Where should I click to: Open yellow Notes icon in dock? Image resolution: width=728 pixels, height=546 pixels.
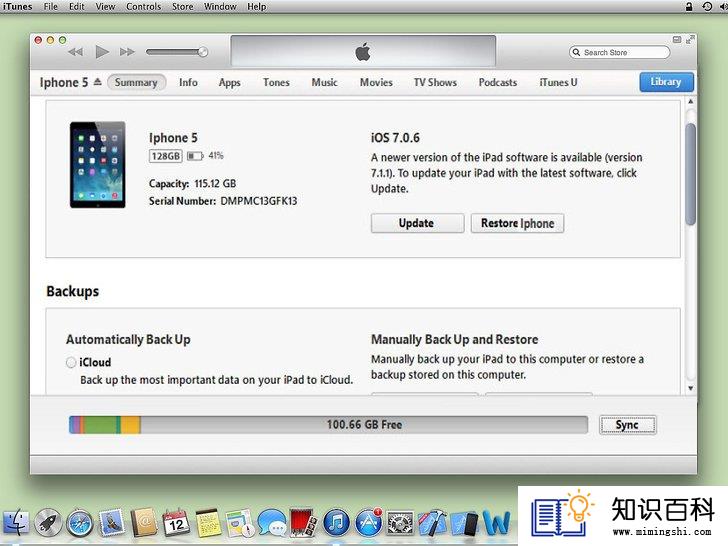tap(208, 522)
